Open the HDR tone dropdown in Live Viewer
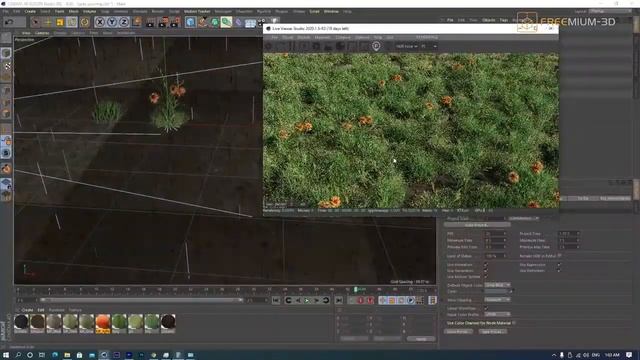This screenshot has height=360, width=640. coord(407,47)
